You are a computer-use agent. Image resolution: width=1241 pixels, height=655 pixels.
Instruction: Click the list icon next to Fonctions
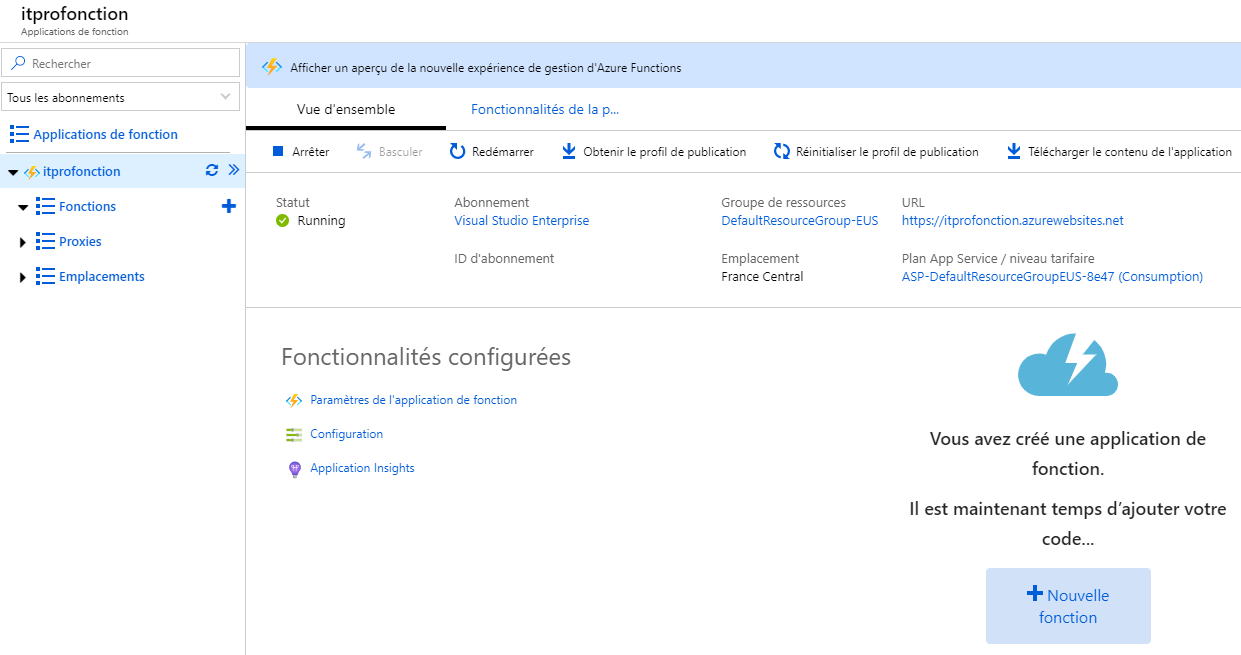pyautogui.click(x=45, y=206)
